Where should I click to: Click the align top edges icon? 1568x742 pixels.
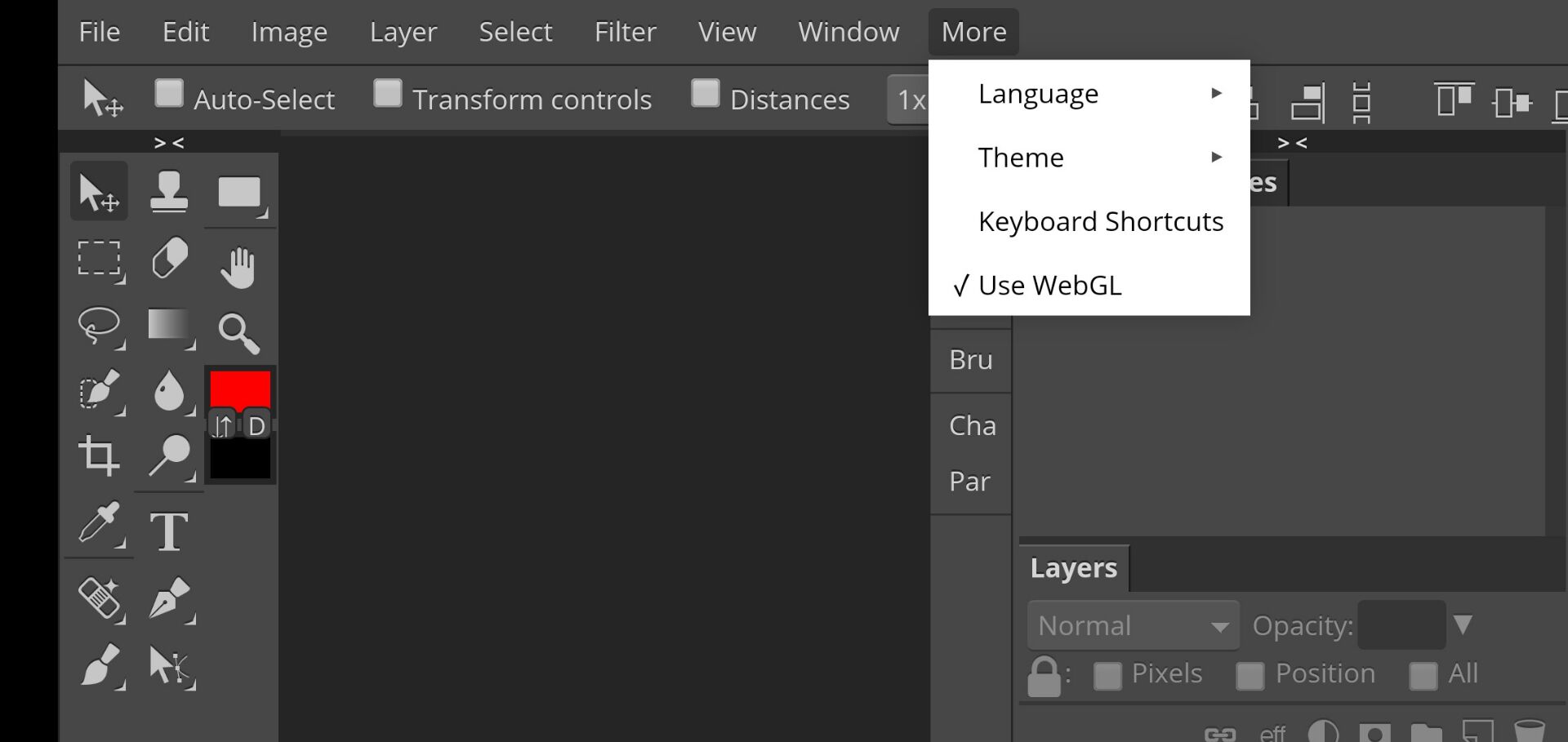pyautogui.click(x=1454, y=100)
